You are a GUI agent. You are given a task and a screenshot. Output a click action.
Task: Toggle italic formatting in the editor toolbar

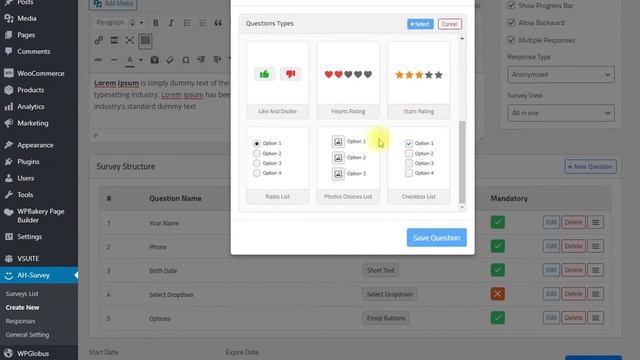click(171, 23)
